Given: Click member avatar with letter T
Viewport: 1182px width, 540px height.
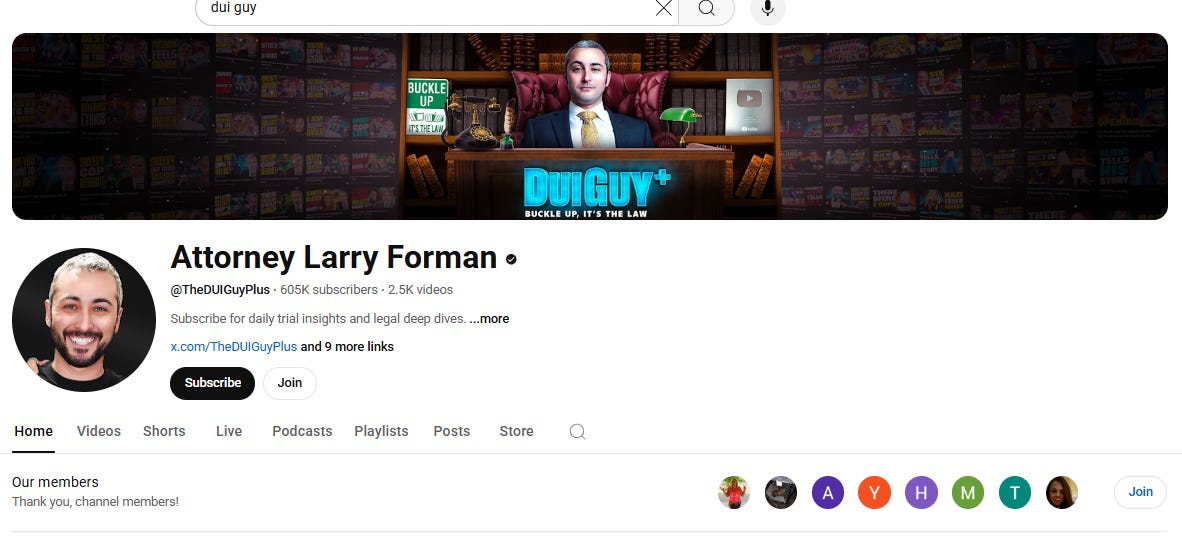Looking at the screenshot, I should (x=1015, y=493).
